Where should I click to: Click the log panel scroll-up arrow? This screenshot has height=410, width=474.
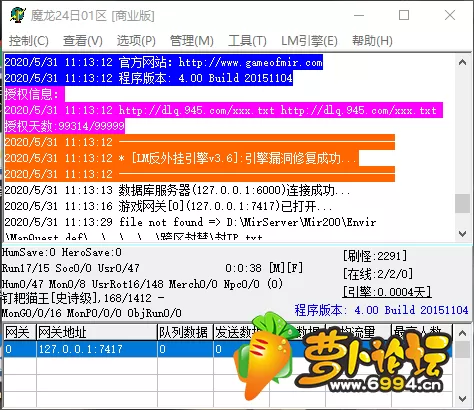(462, 62)
